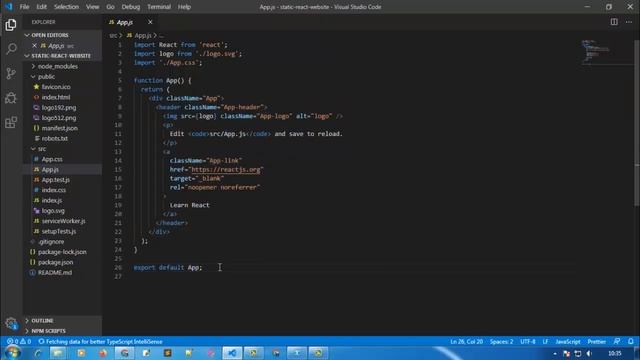Click the Split Editor icon
This screenshot has height=360, width=640.
pyautogui.click(x=614, y=22)
